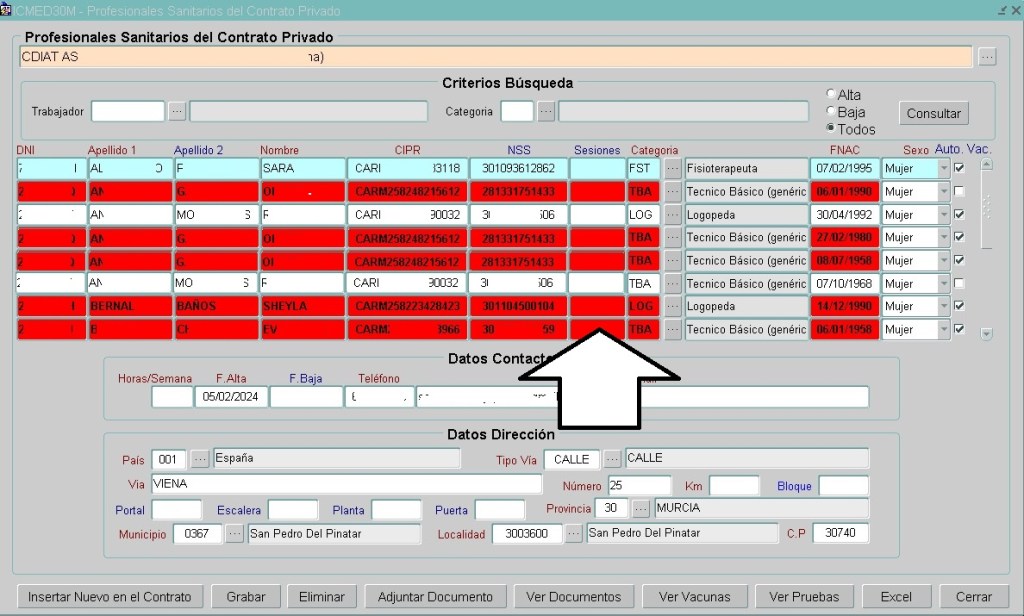Open Sexo dropdown in last table row
Screen dimensions: 1024x616
(944, 330)
